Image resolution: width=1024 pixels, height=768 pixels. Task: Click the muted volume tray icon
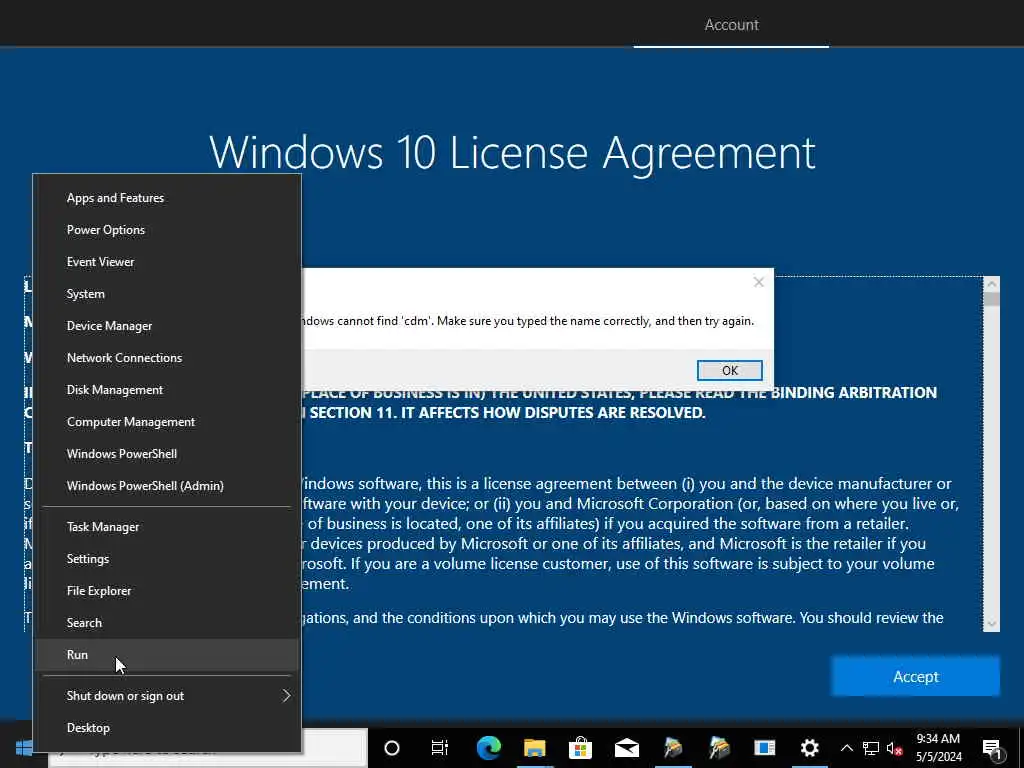[895, 748]
